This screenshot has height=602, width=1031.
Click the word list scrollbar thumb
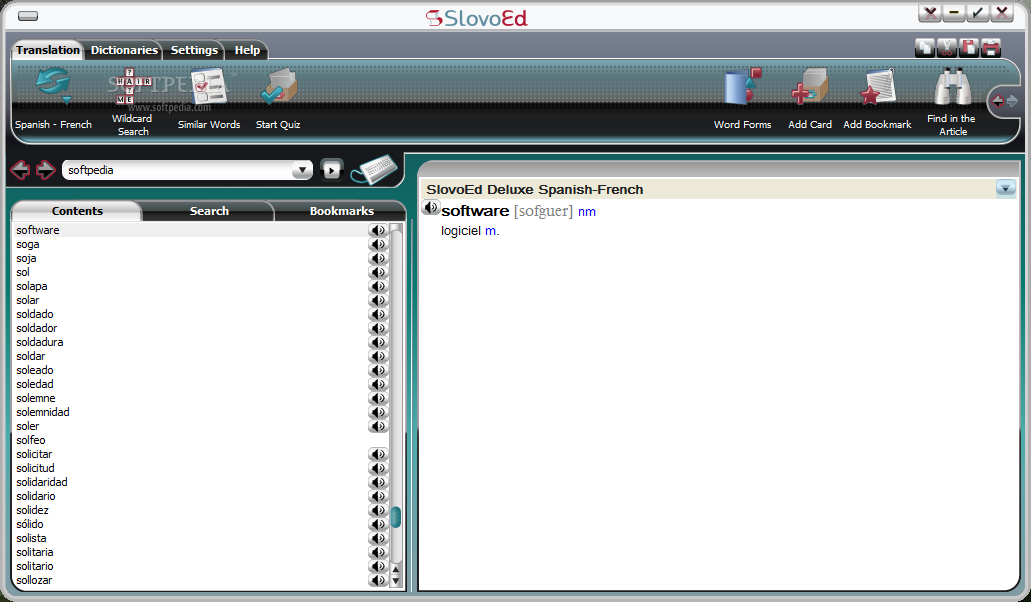395,517
